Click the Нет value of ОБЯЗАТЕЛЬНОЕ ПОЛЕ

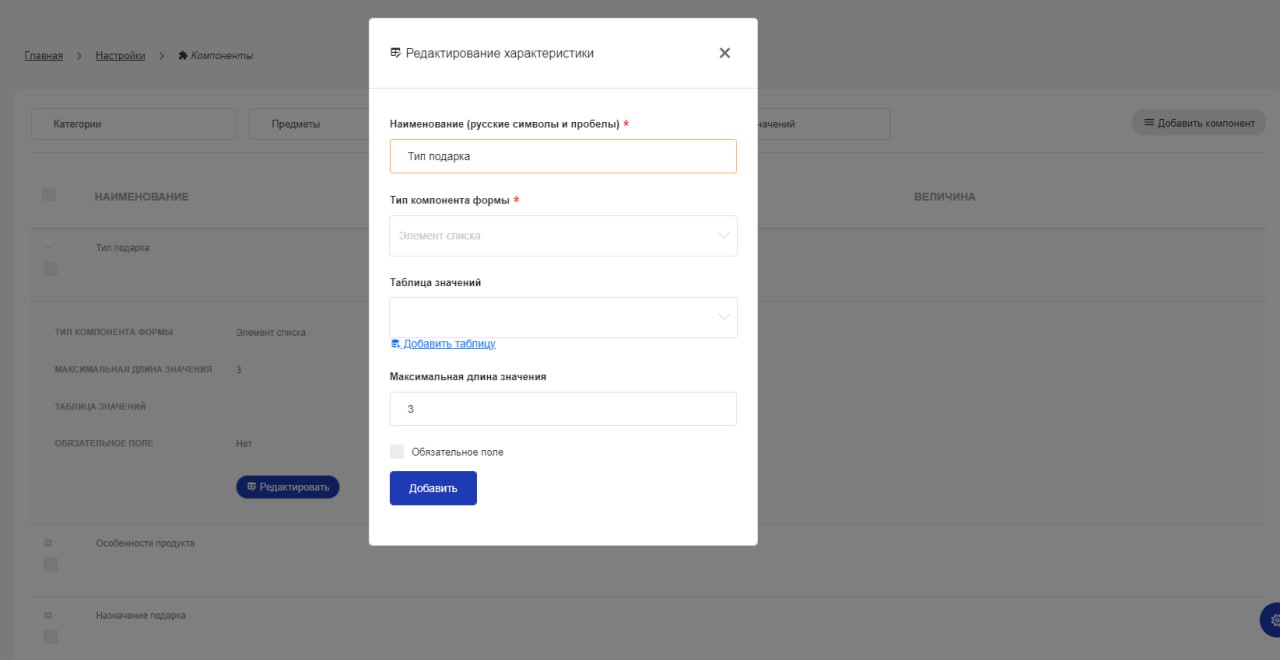click(x=244, y=443)
